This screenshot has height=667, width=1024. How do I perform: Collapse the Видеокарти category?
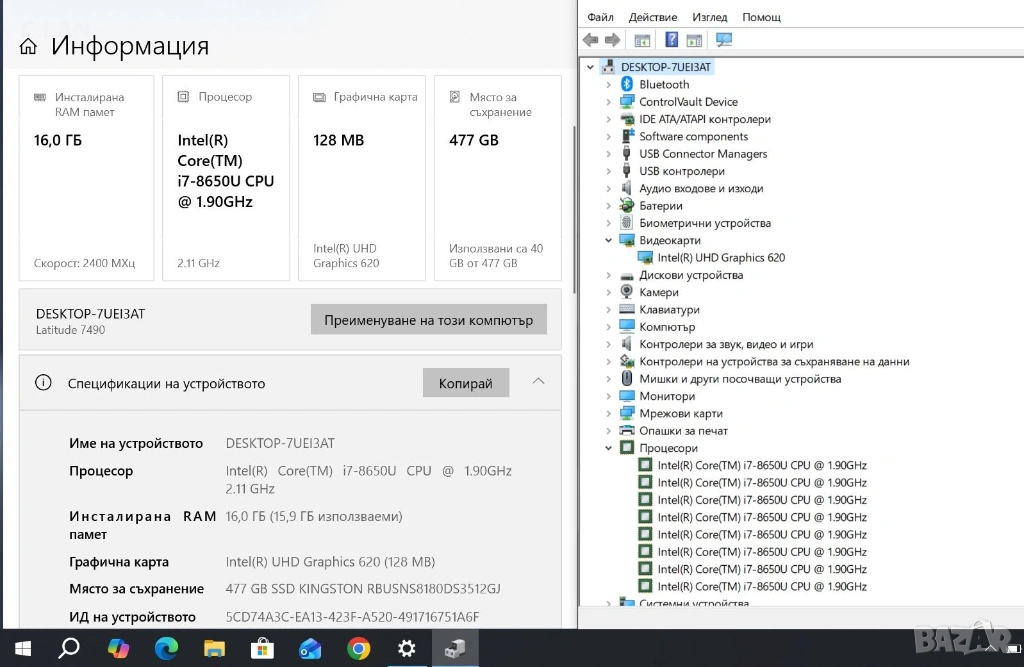pos(608,241)
